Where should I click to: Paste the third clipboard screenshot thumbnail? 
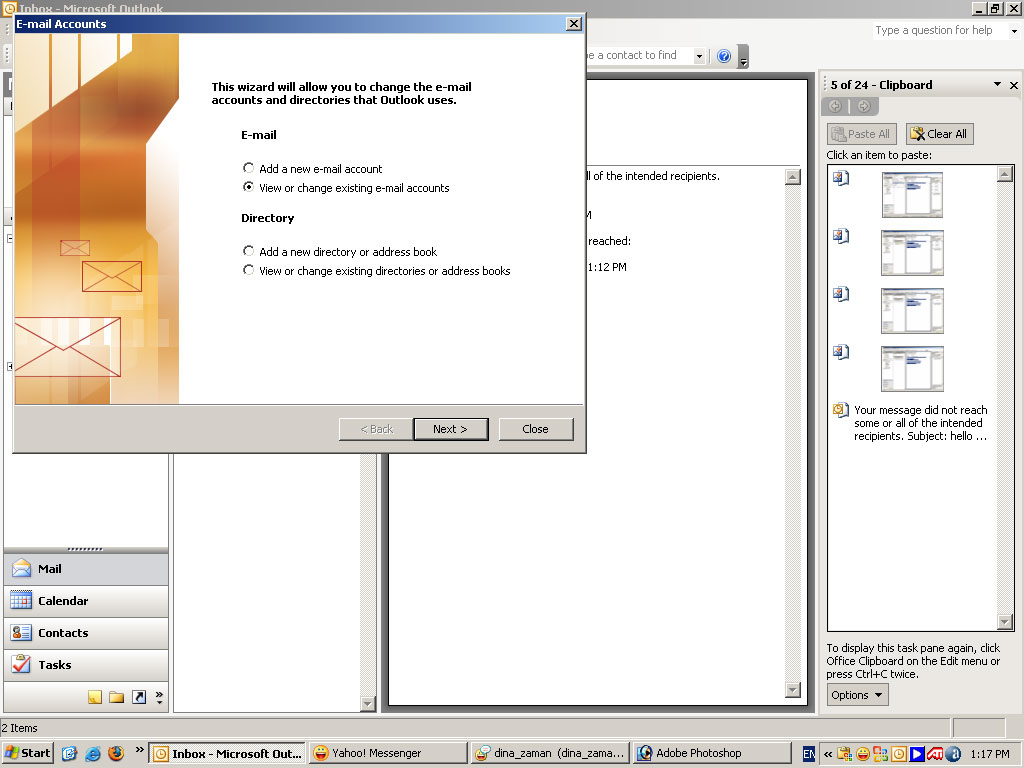click(912, 311)
